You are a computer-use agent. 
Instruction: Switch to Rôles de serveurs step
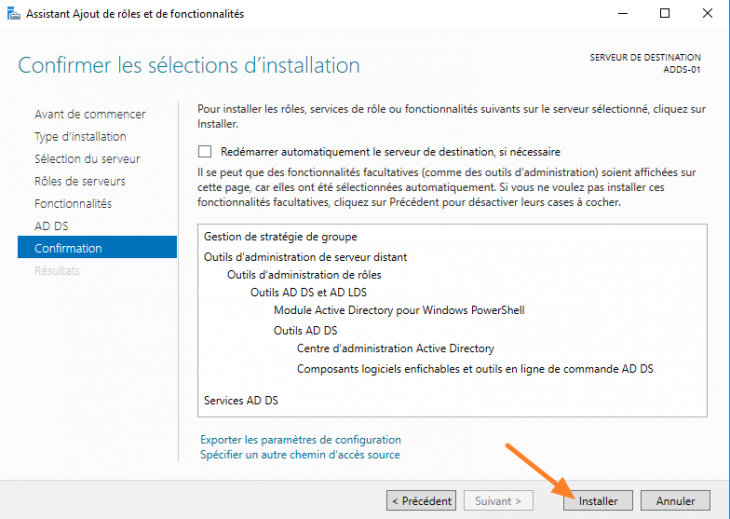[x=80, y=181]
